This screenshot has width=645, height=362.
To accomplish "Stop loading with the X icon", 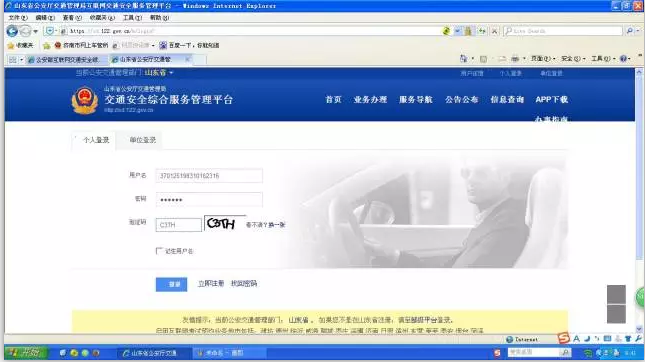I will 494,31.
